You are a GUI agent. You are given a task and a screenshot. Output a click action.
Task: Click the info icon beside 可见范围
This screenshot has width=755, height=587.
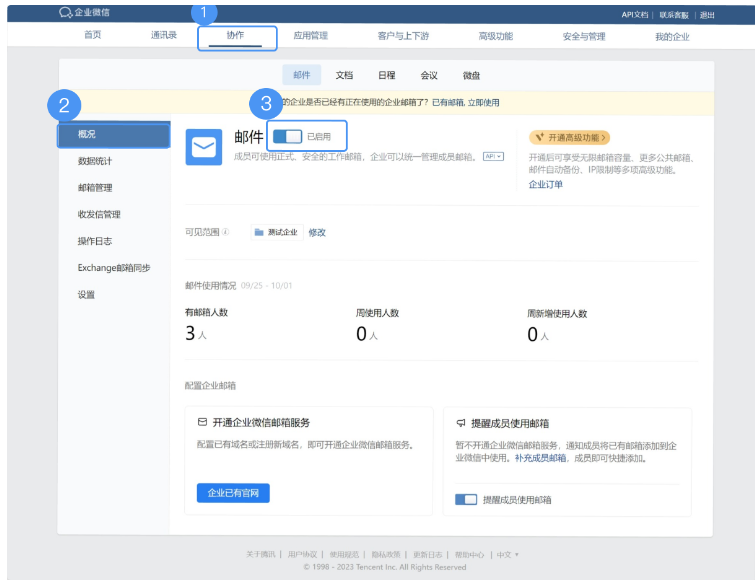pos(225,232)
